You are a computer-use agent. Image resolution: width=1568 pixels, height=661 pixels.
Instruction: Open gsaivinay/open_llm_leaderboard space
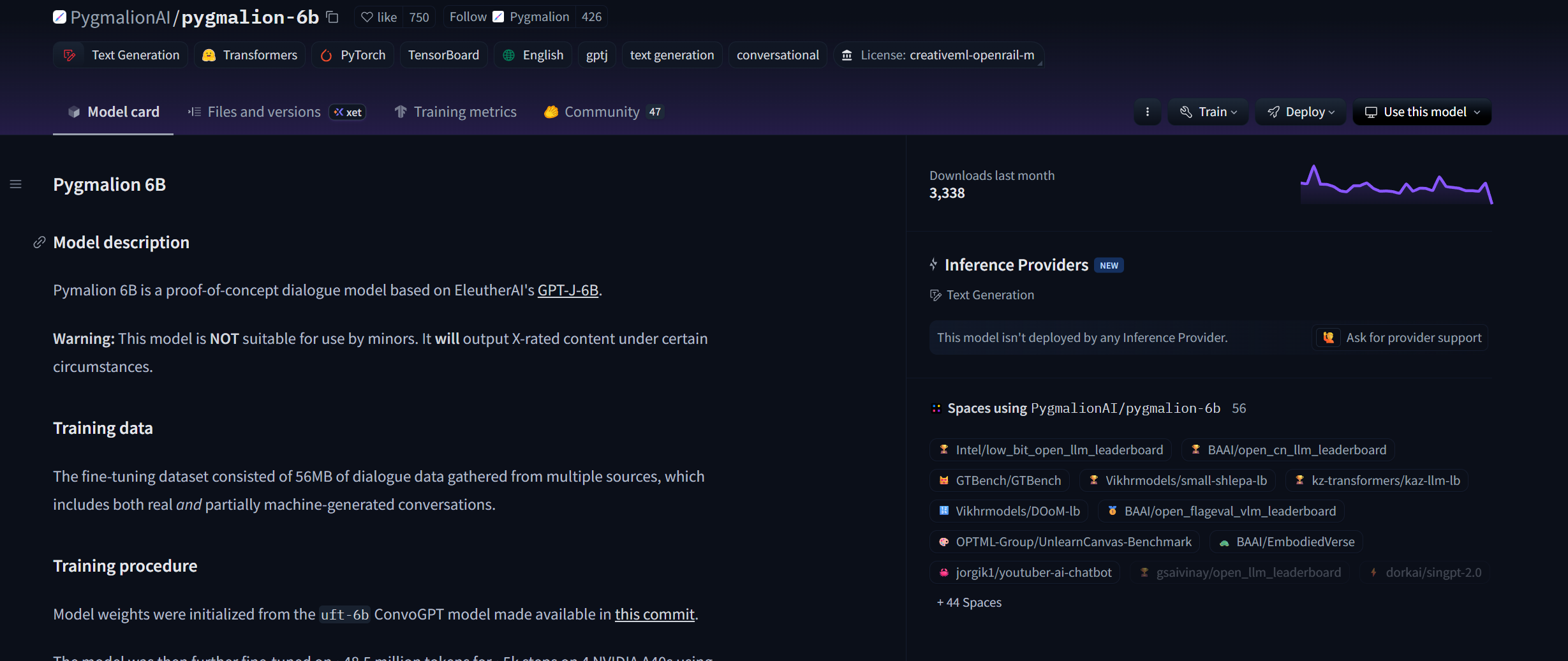[1240, 572]
